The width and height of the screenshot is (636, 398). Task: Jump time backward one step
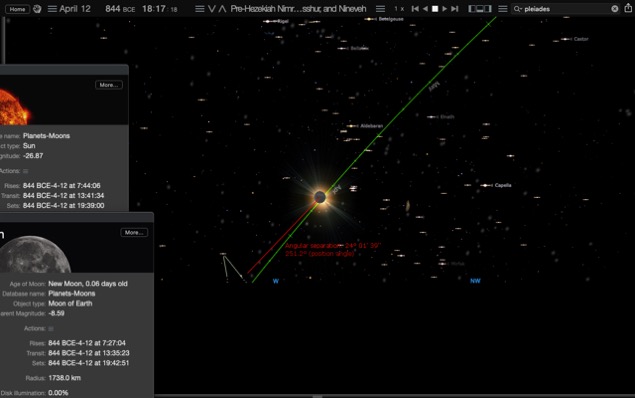coord(415,9)
